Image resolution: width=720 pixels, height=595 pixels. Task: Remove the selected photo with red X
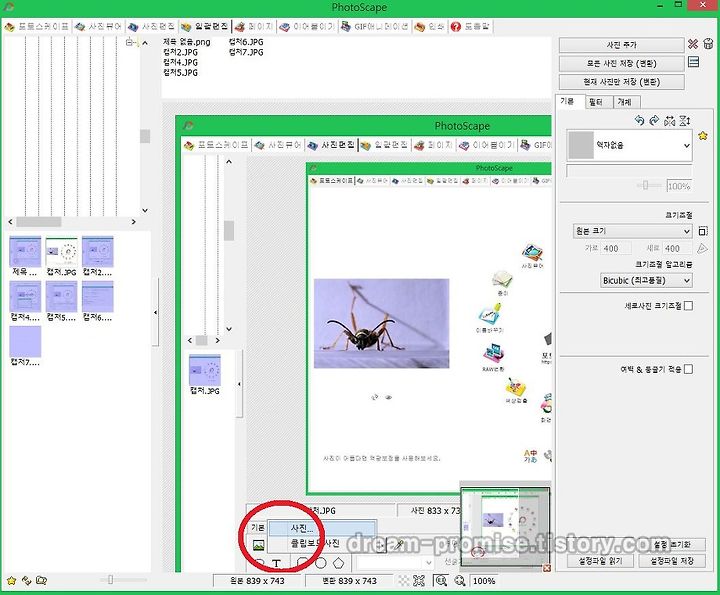pos(693,44)
